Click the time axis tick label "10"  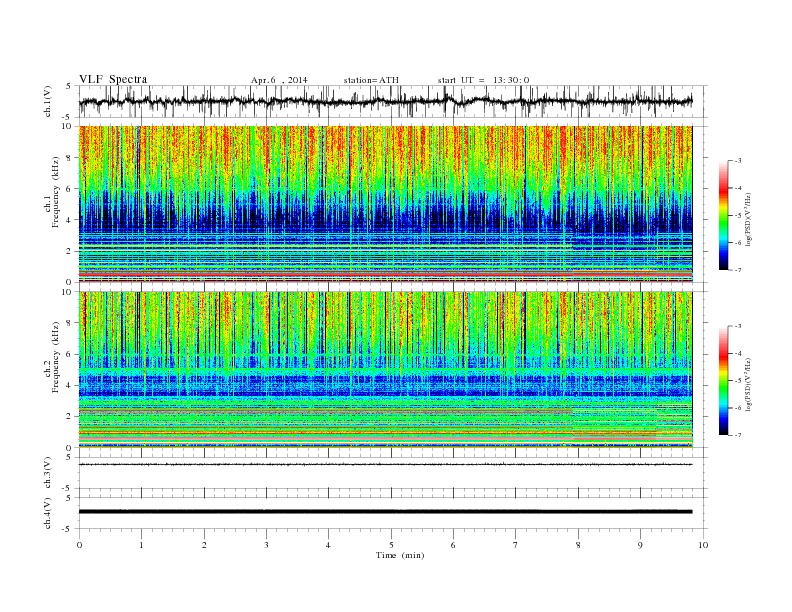pyautogui.click(x=703, y=545)
